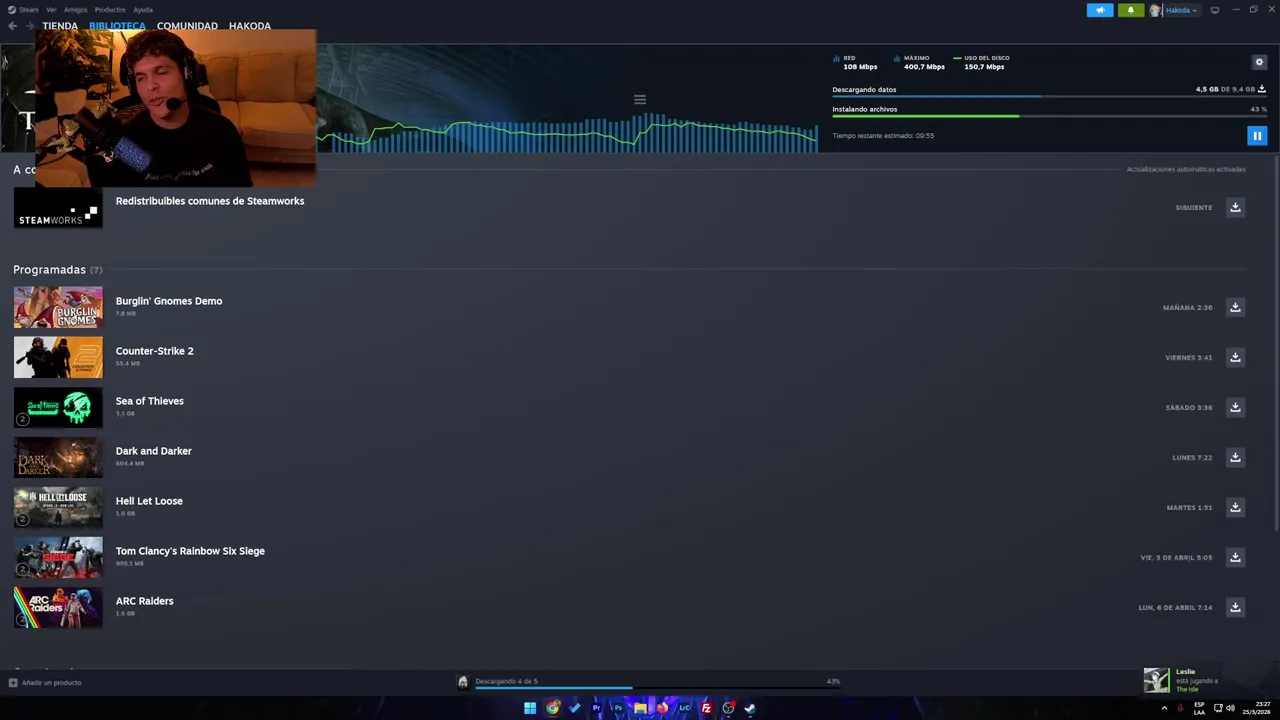Open Steamworks thumbnail

point(58,207)
